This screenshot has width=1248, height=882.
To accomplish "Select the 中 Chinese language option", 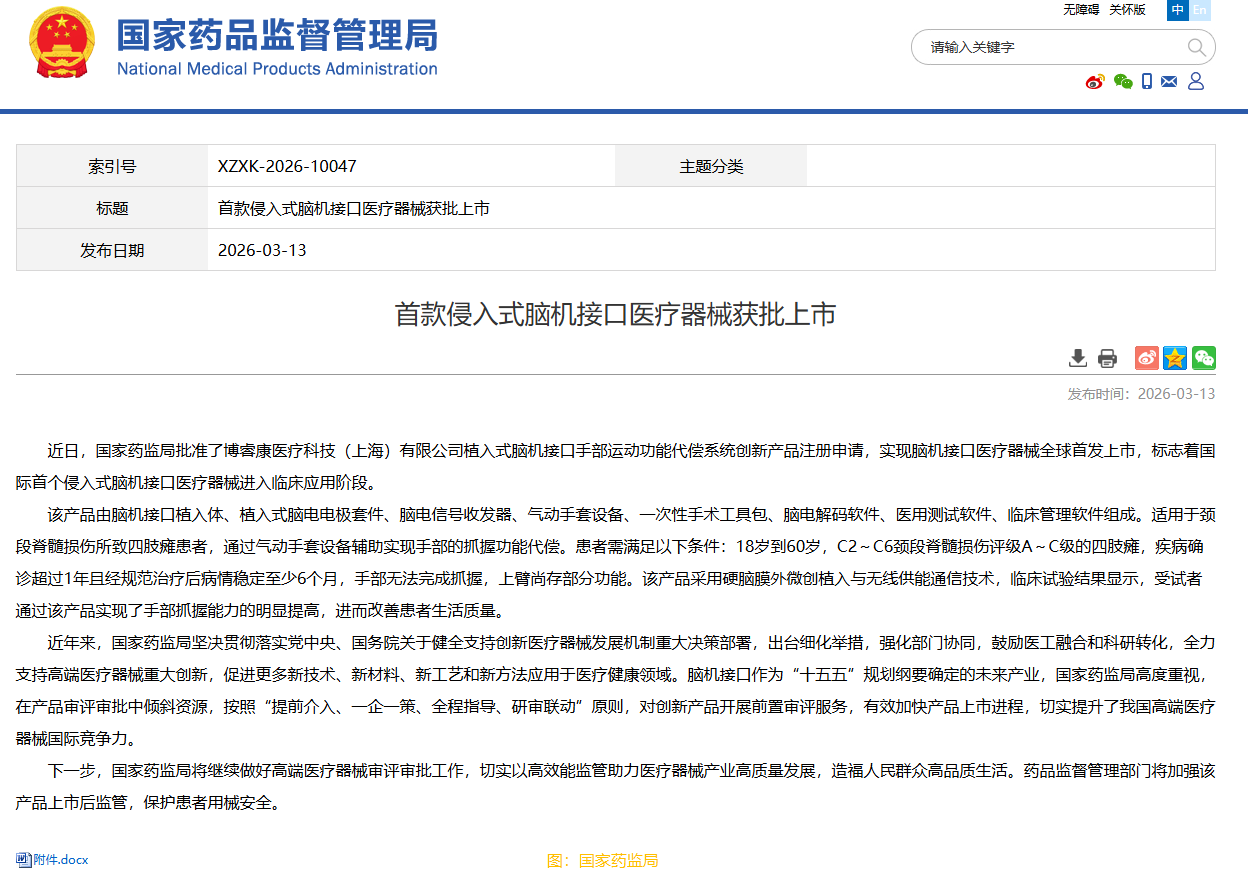I will coord(1178,10).
